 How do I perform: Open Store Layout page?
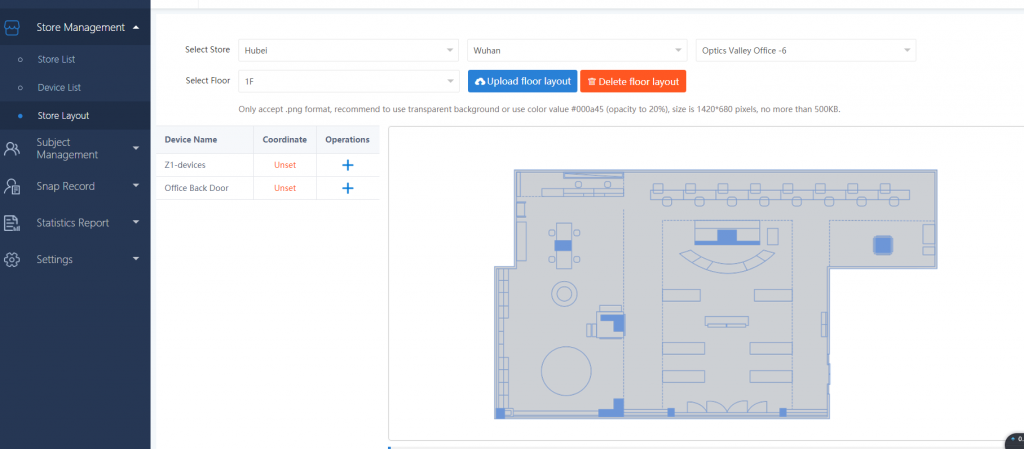click(x=63, y=116)
